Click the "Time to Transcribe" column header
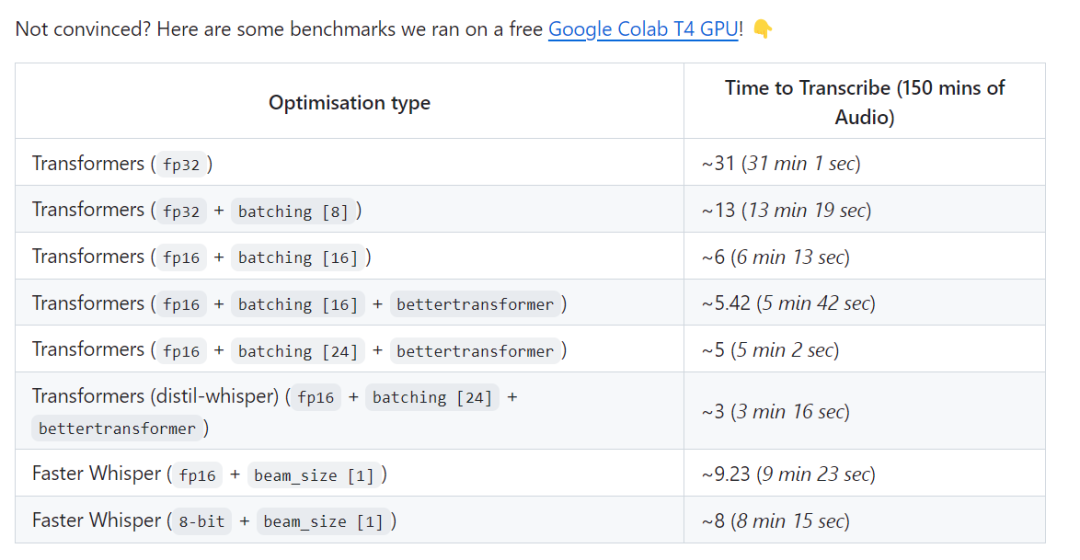 click(x=864, y=102)
